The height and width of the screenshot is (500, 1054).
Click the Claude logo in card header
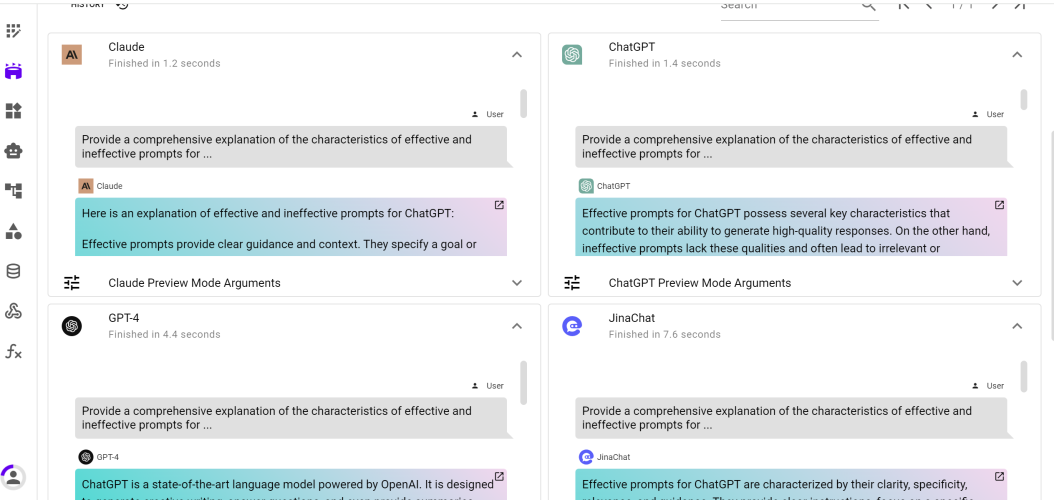tap(71, 54)
